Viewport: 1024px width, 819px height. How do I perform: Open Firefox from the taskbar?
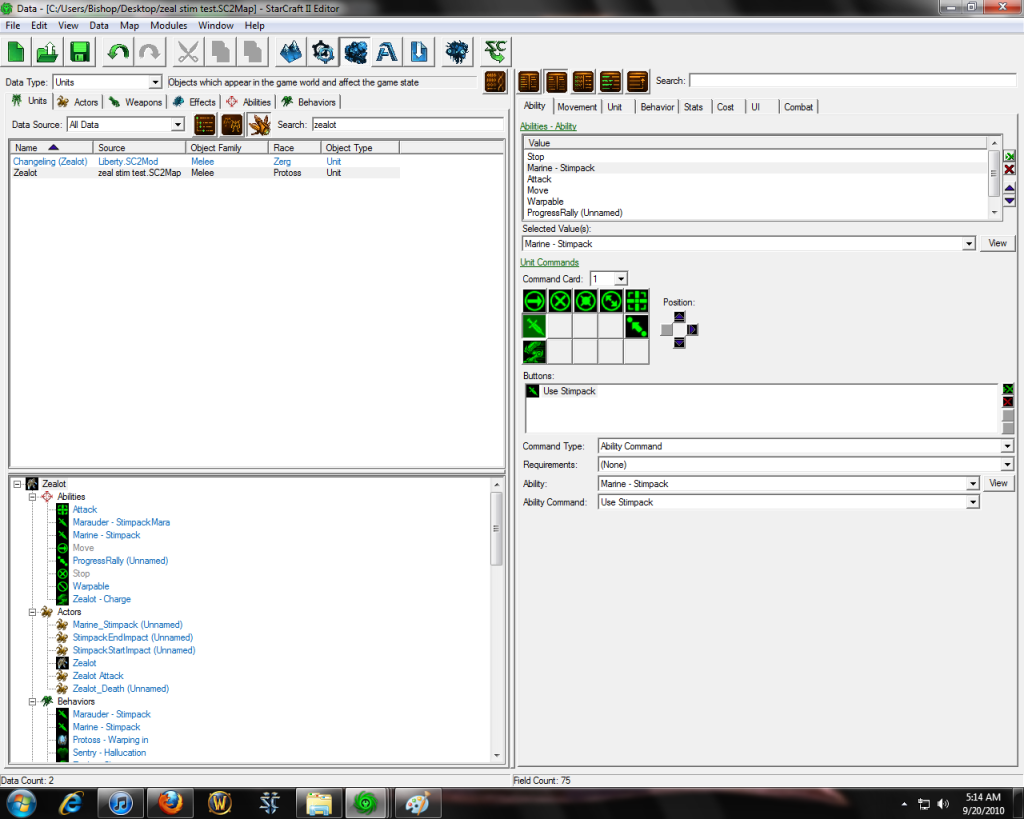click(170, 803)
